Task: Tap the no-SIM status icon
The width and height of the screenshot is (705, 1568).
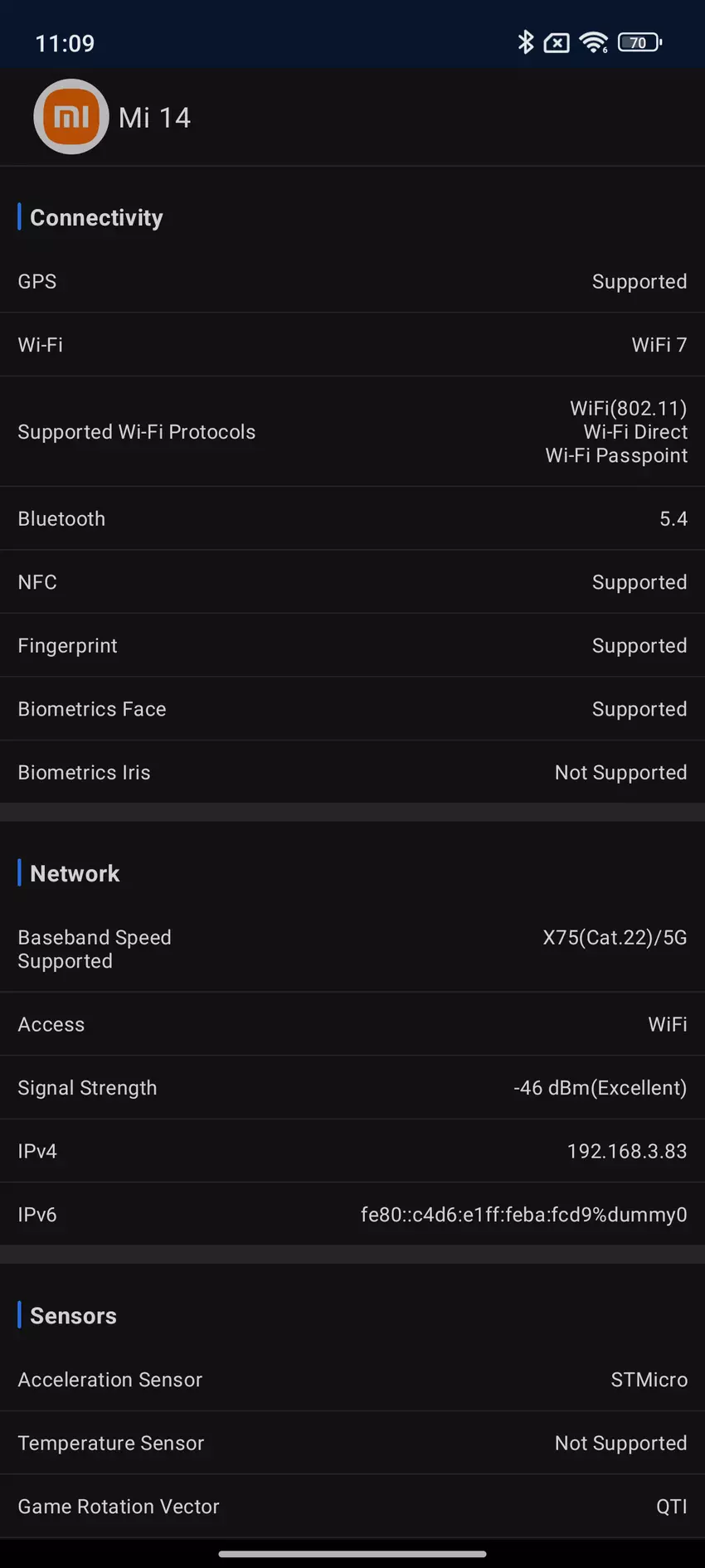Action: (557, 43)
